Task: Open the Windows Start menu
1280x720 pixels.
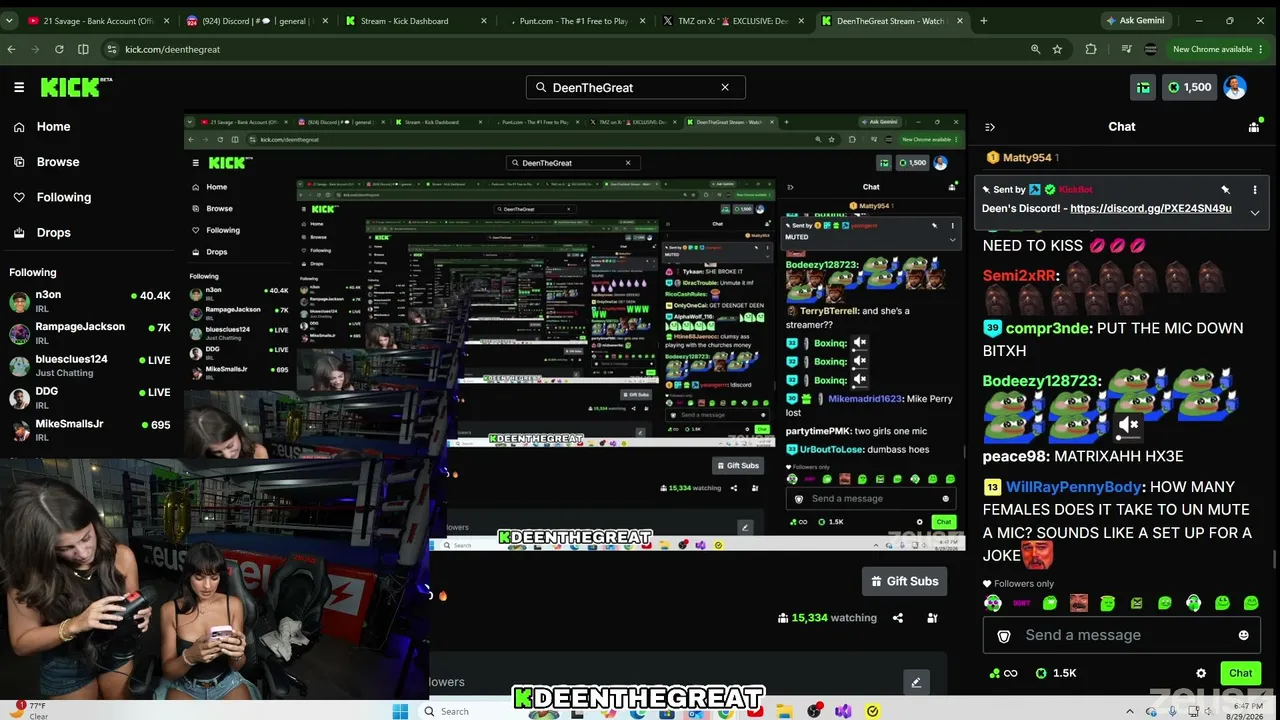Action: pyautogui.click(x=400, y=711)
